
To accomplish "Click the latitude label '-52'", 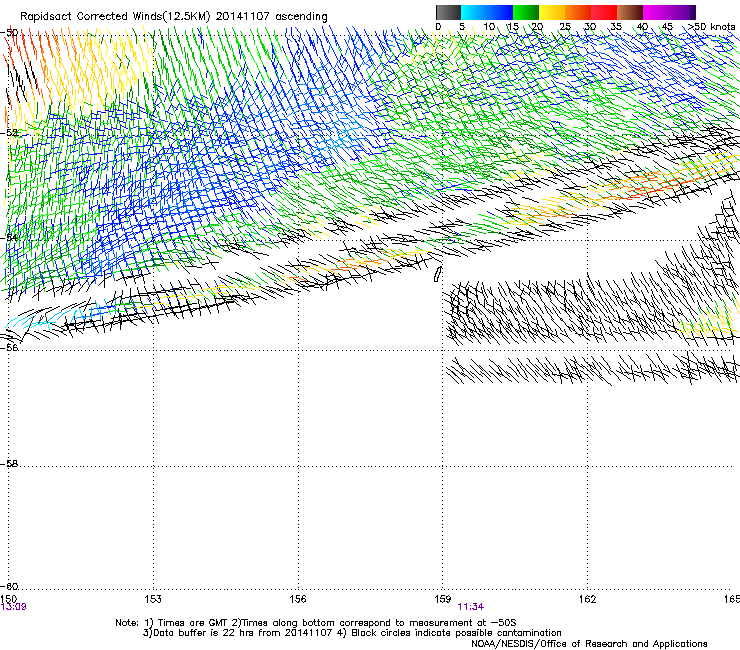I will (x=9, y=133).
